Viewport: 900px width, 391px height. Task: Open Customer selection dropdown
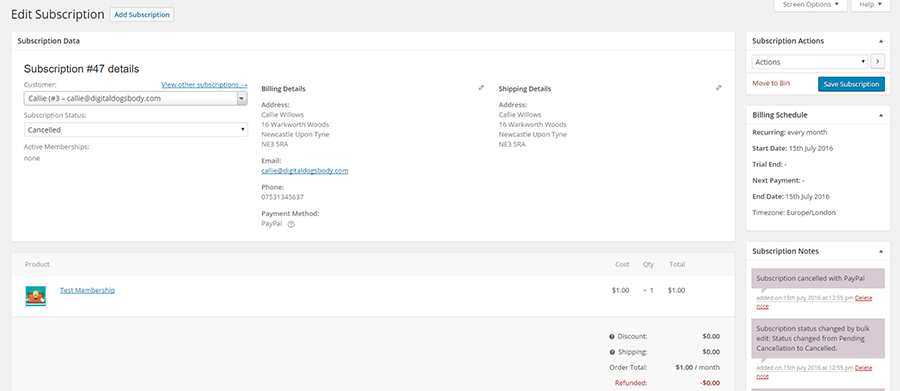(x=135, y=99)
